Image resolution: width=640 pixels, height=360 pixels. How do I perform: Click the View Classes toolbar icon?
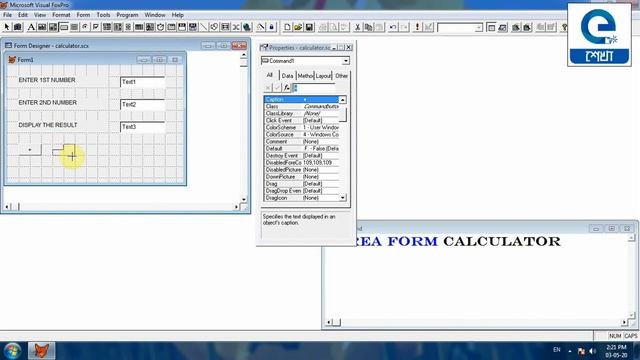pyautogui.click(x=18, y=27)
